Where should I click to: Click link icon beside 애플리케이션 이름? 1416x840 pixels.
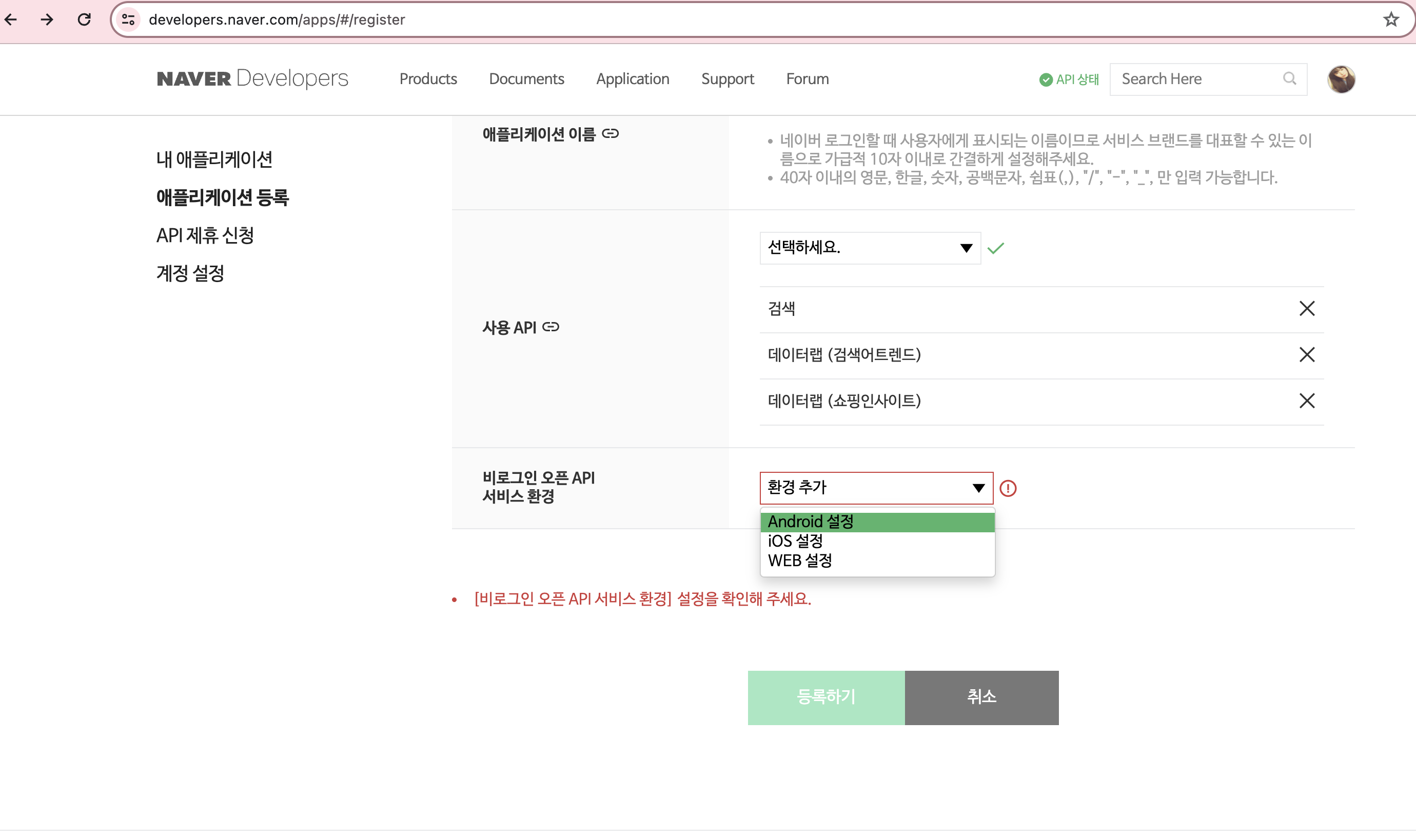tap(611, 133)
